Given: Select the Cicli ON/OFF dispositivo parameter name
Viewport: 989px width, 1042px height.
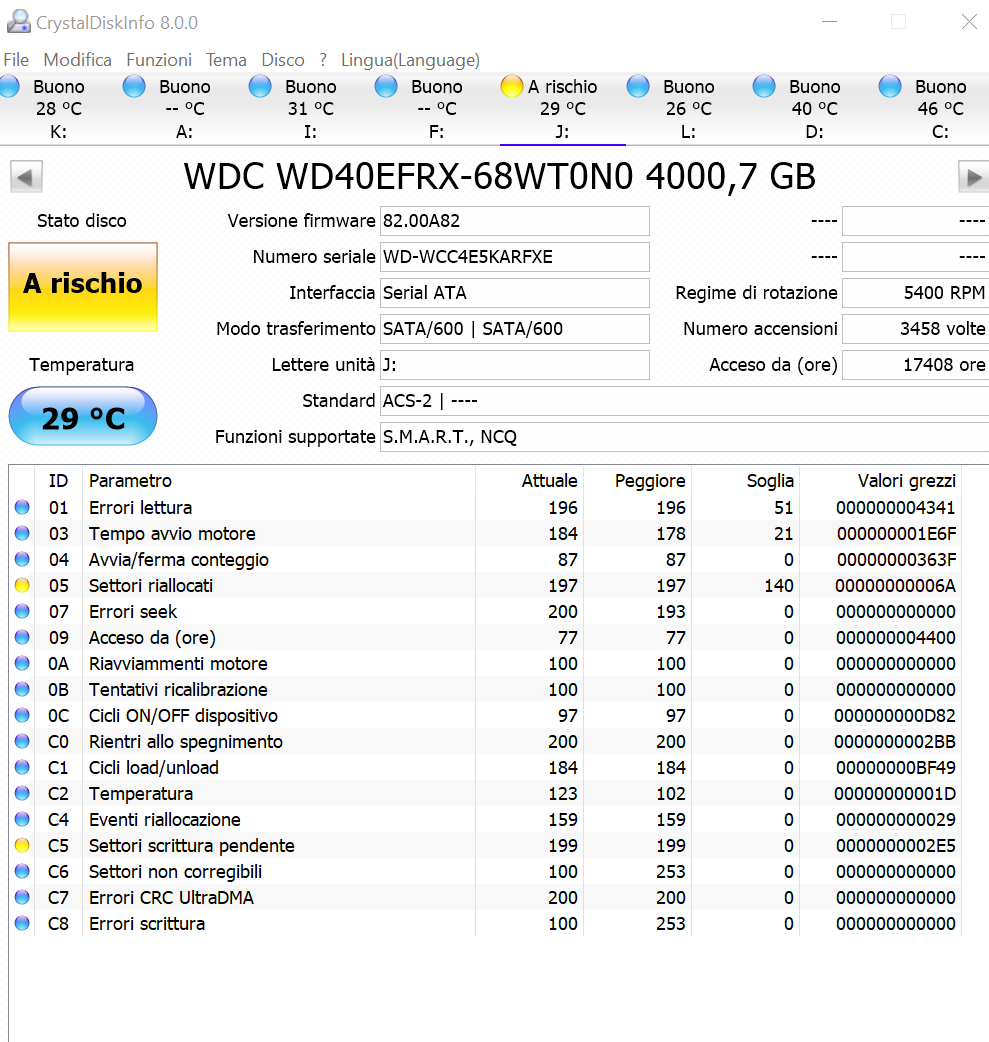Looking at the screenshot, I should [183, 716].
